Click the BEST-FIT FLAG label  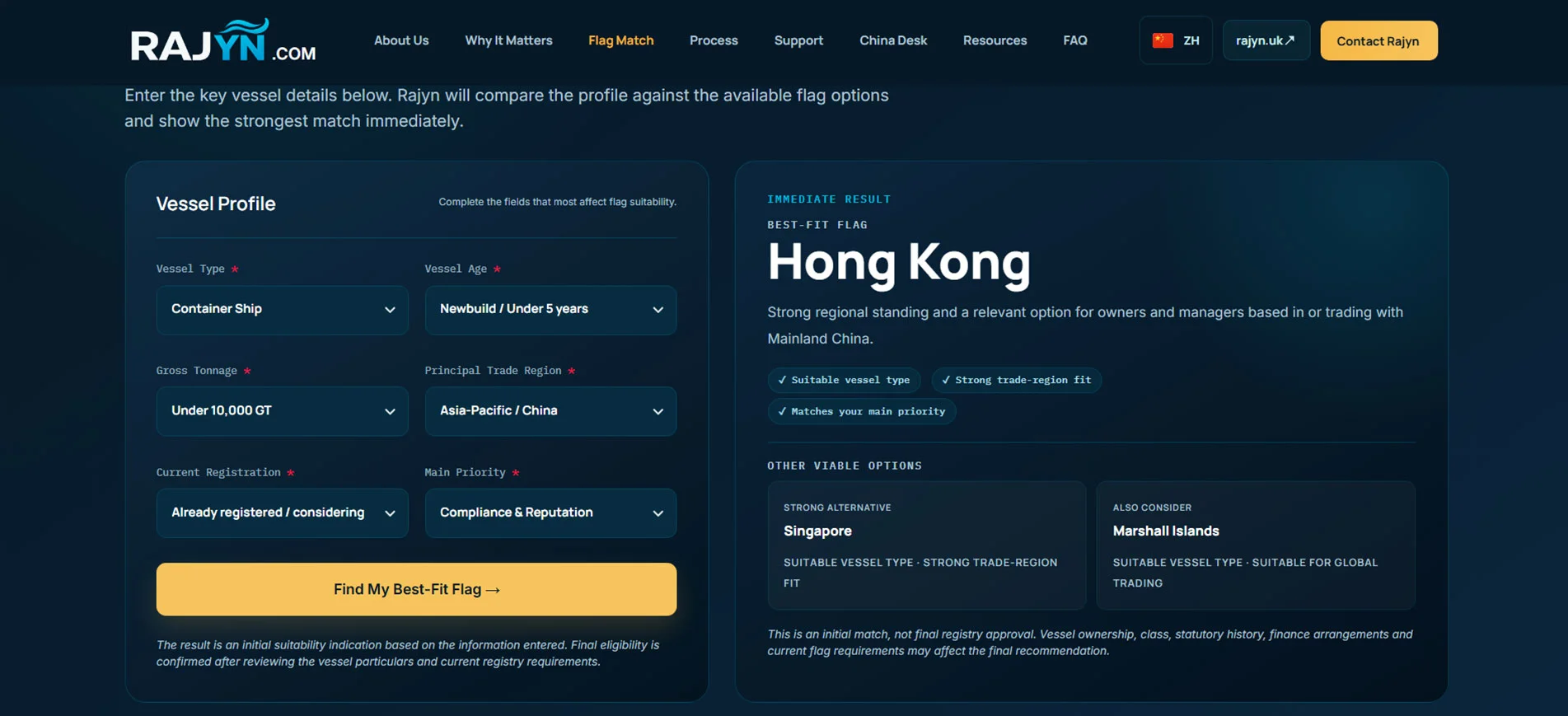817,225
